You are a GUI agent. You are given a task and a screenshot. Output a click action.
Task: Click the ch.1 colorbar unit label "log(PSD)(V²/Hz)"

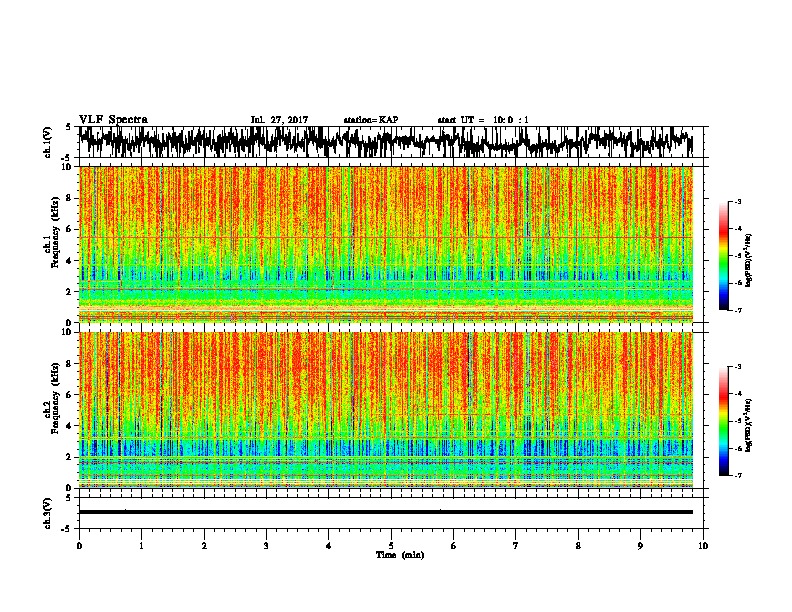coord(749,261)
